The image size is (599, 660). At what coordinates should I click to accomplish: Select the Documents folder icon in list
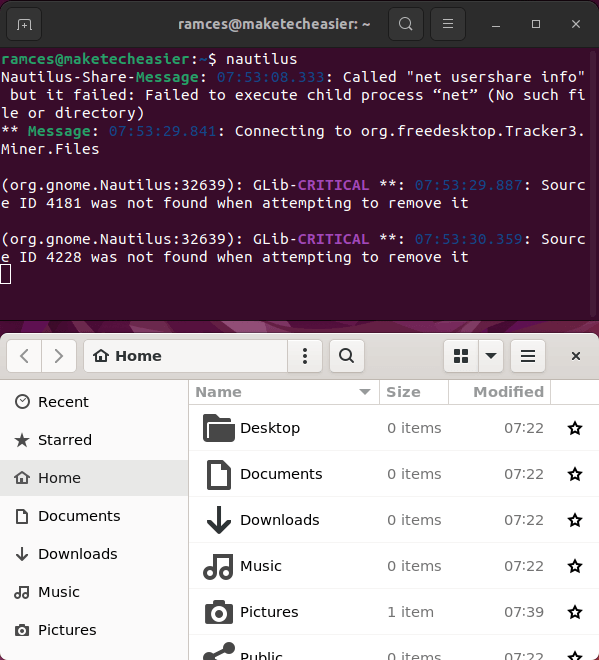[218, 474]
